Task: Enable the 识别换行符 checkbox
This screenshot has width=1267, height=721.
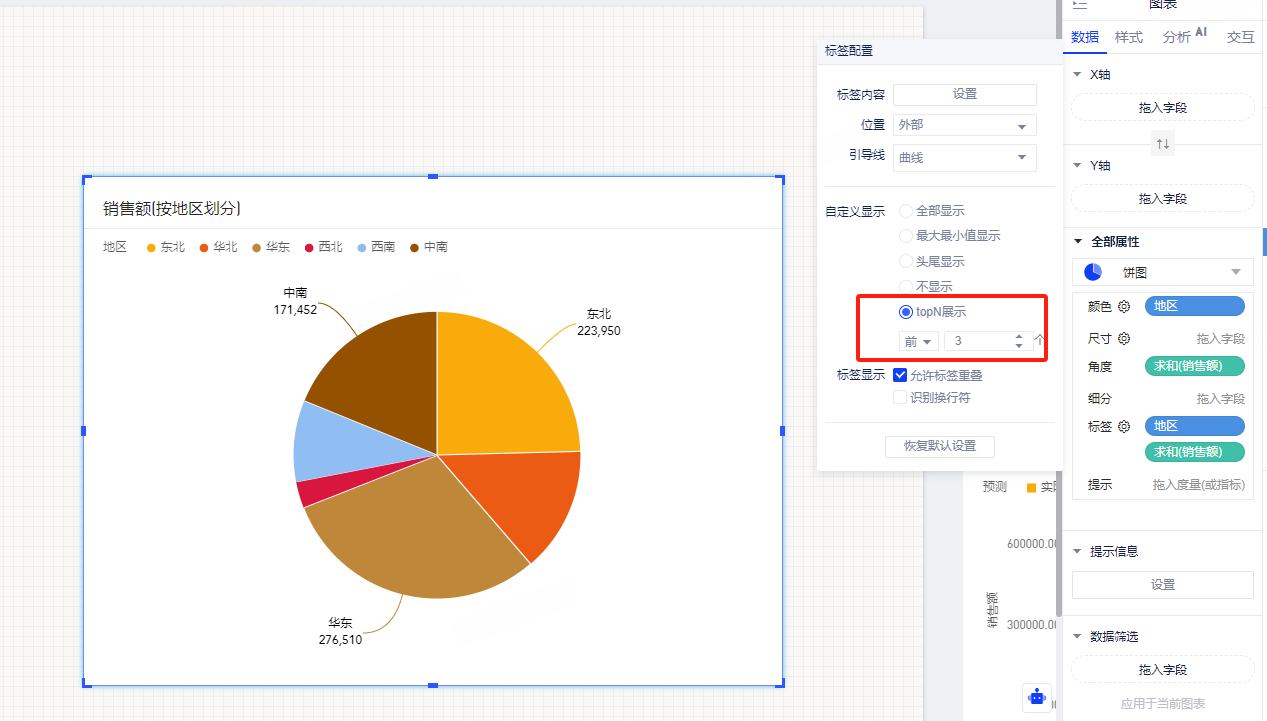Action: (x=900, y=397)
